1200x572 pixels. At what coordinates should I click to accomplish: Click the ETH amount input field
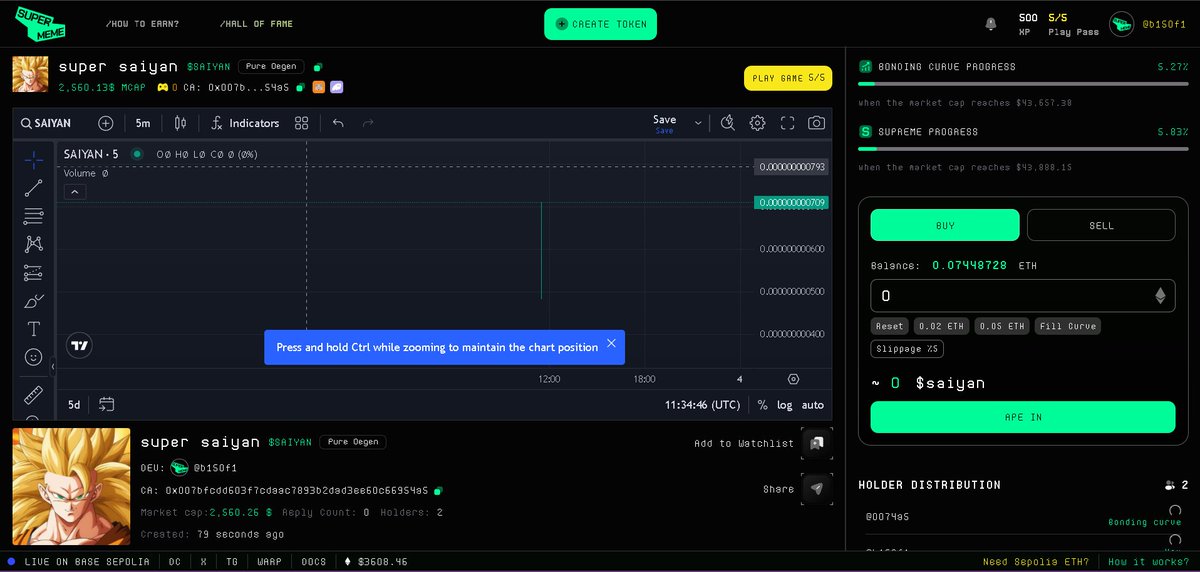1023,296
